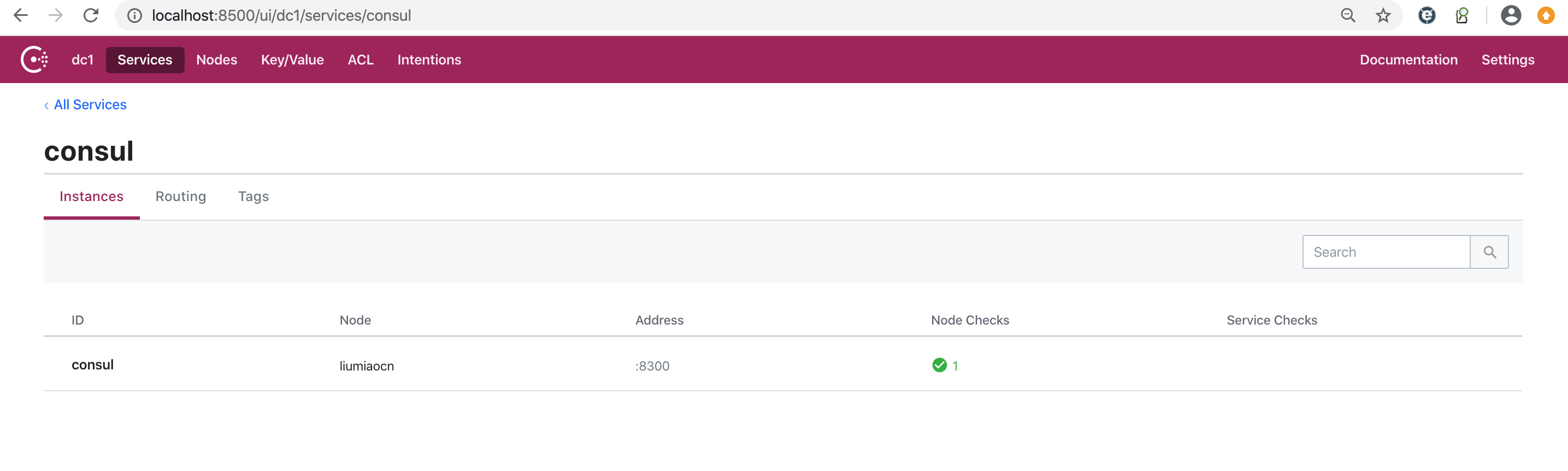Click the browser back arrow
This screenshot has height=471, width=1568.
(21, 15)
